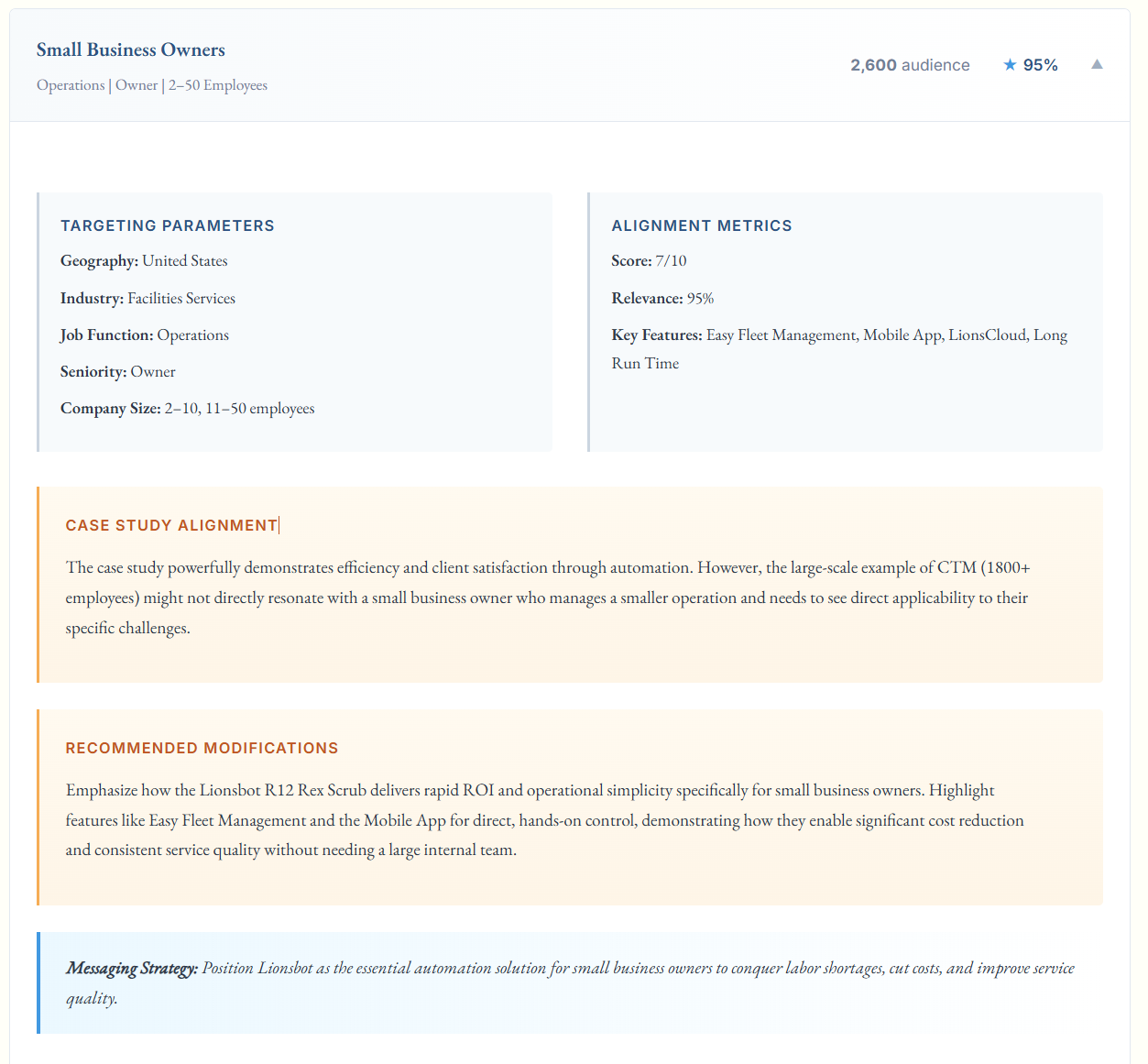Click the star icon beside 95%

pyautogui.click(x=1010, y=65)
